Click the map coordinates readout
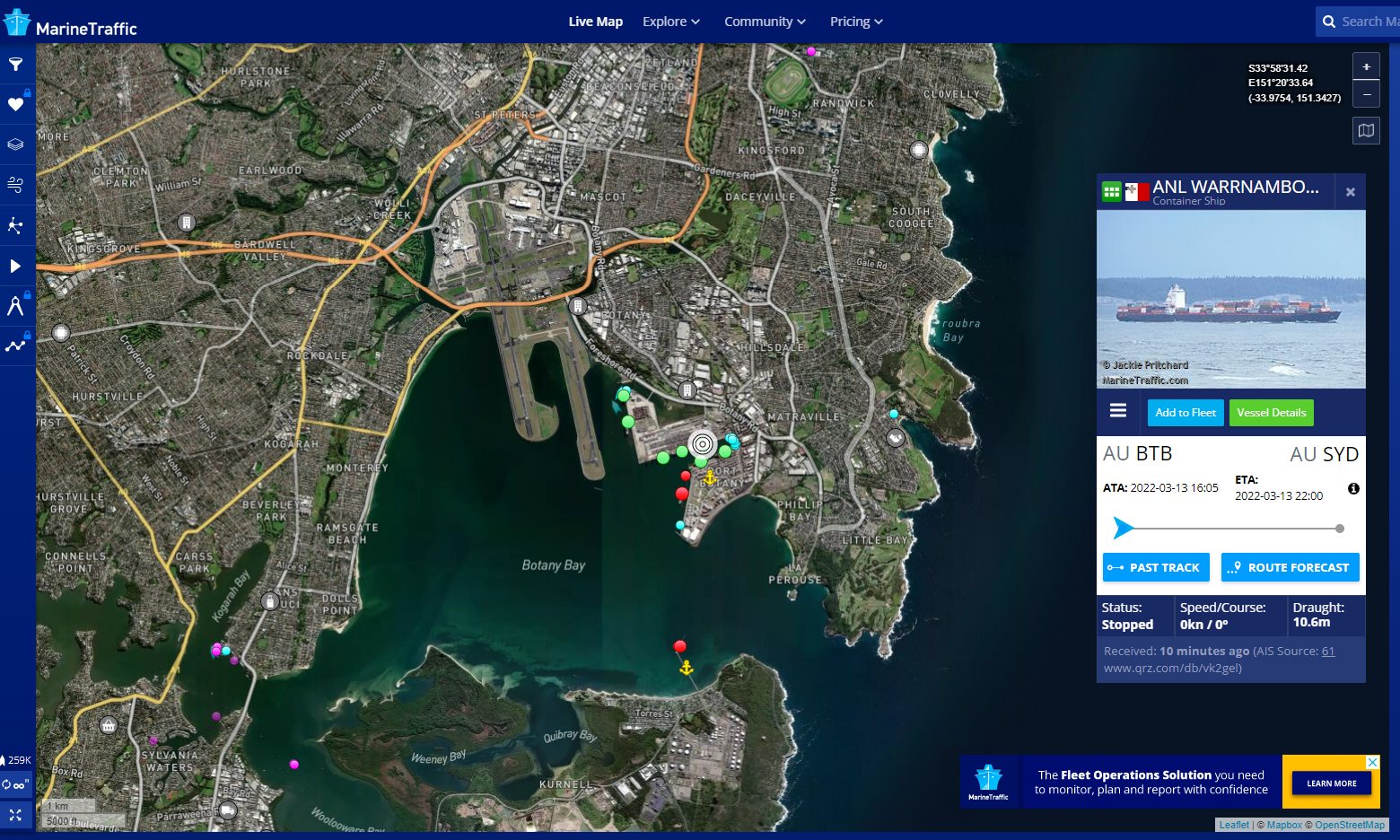Screen dimensions: 1400x840 (x=1294, y=83)
